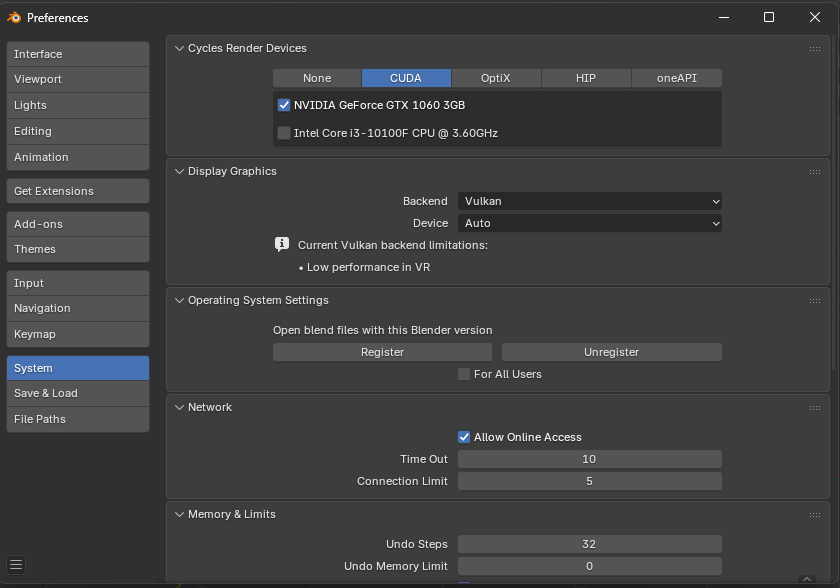Open the Keymap section
Screen dimensions: 840x588
78,335
